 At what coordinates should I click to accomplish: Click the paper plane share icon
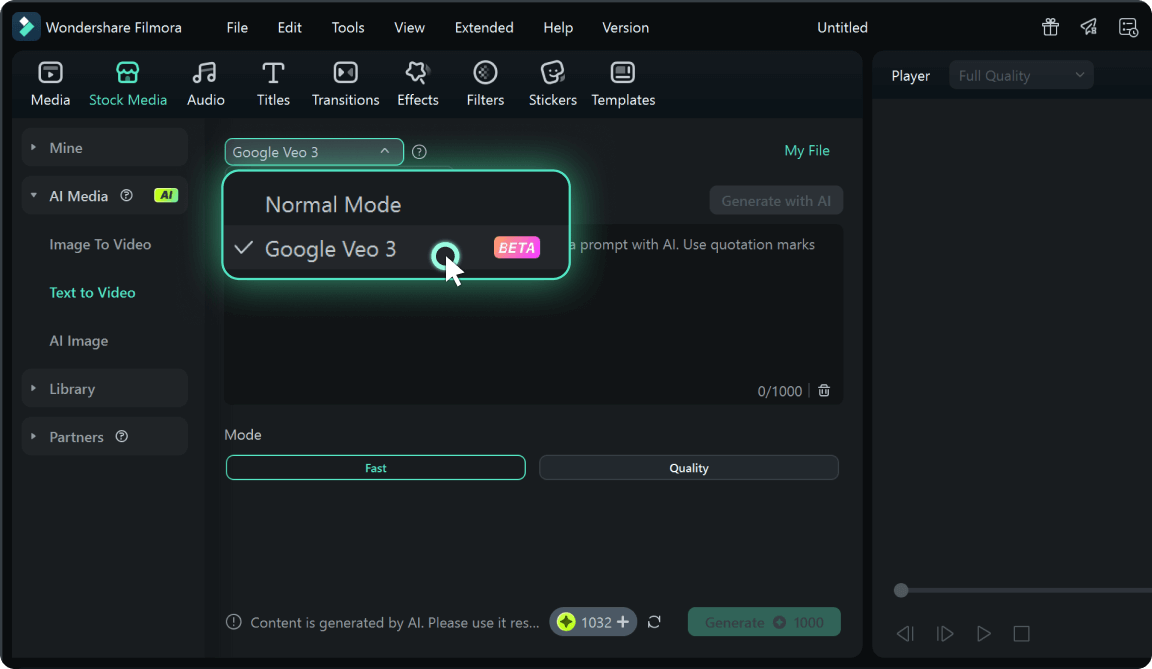[1089, 27]
